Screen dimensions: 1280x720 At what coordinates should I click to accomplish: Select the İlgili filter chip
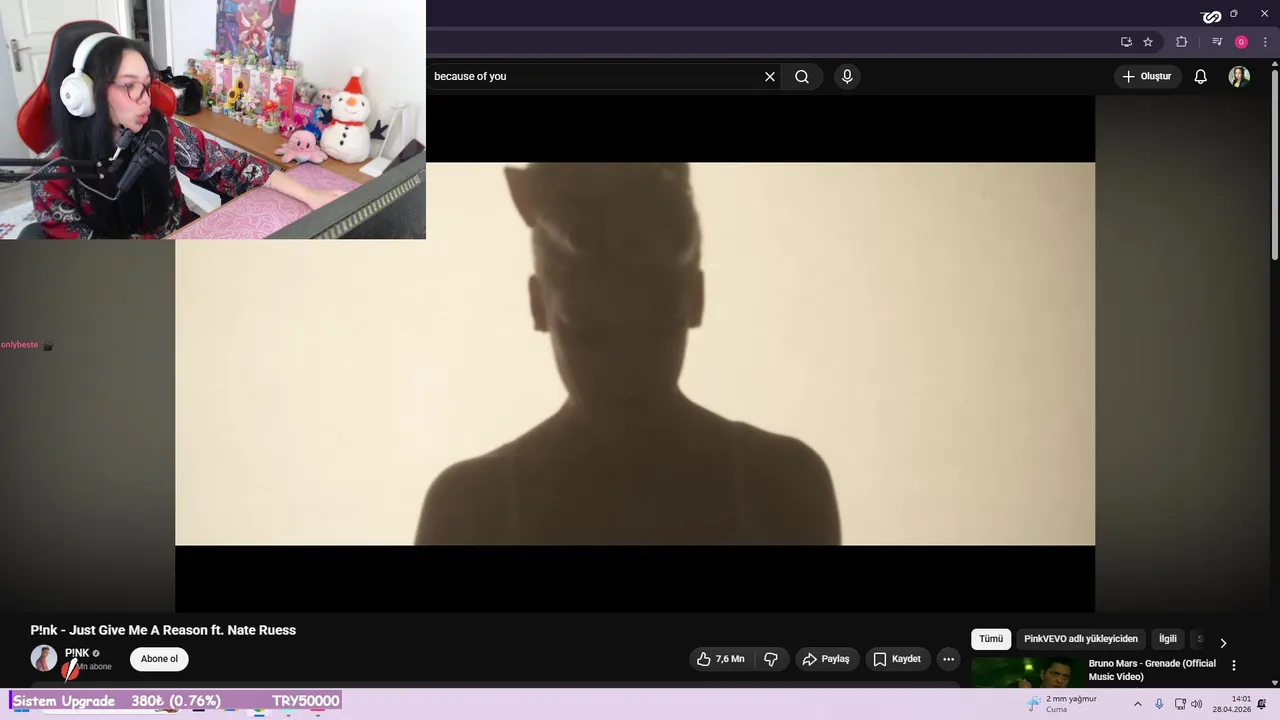1168,639
